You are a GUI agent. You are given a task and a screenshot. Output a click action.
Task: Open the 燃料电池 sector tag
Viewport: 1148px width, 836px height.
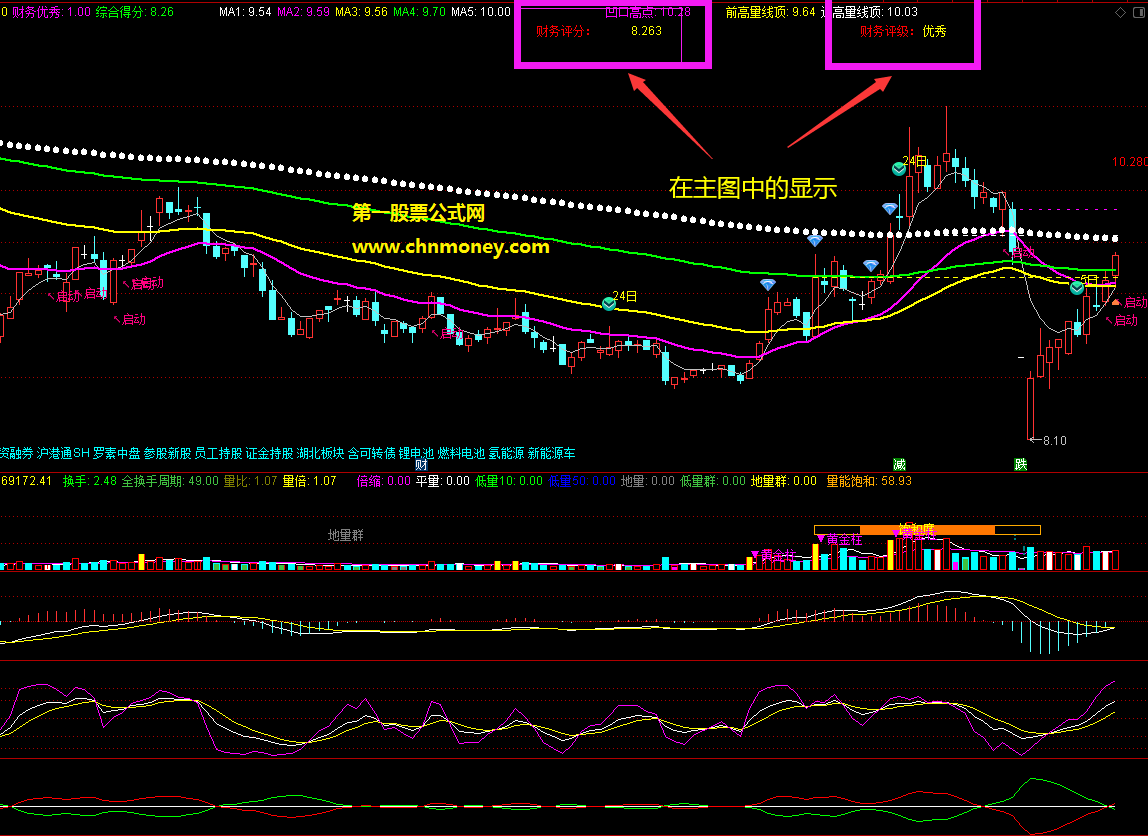point(461,453)
